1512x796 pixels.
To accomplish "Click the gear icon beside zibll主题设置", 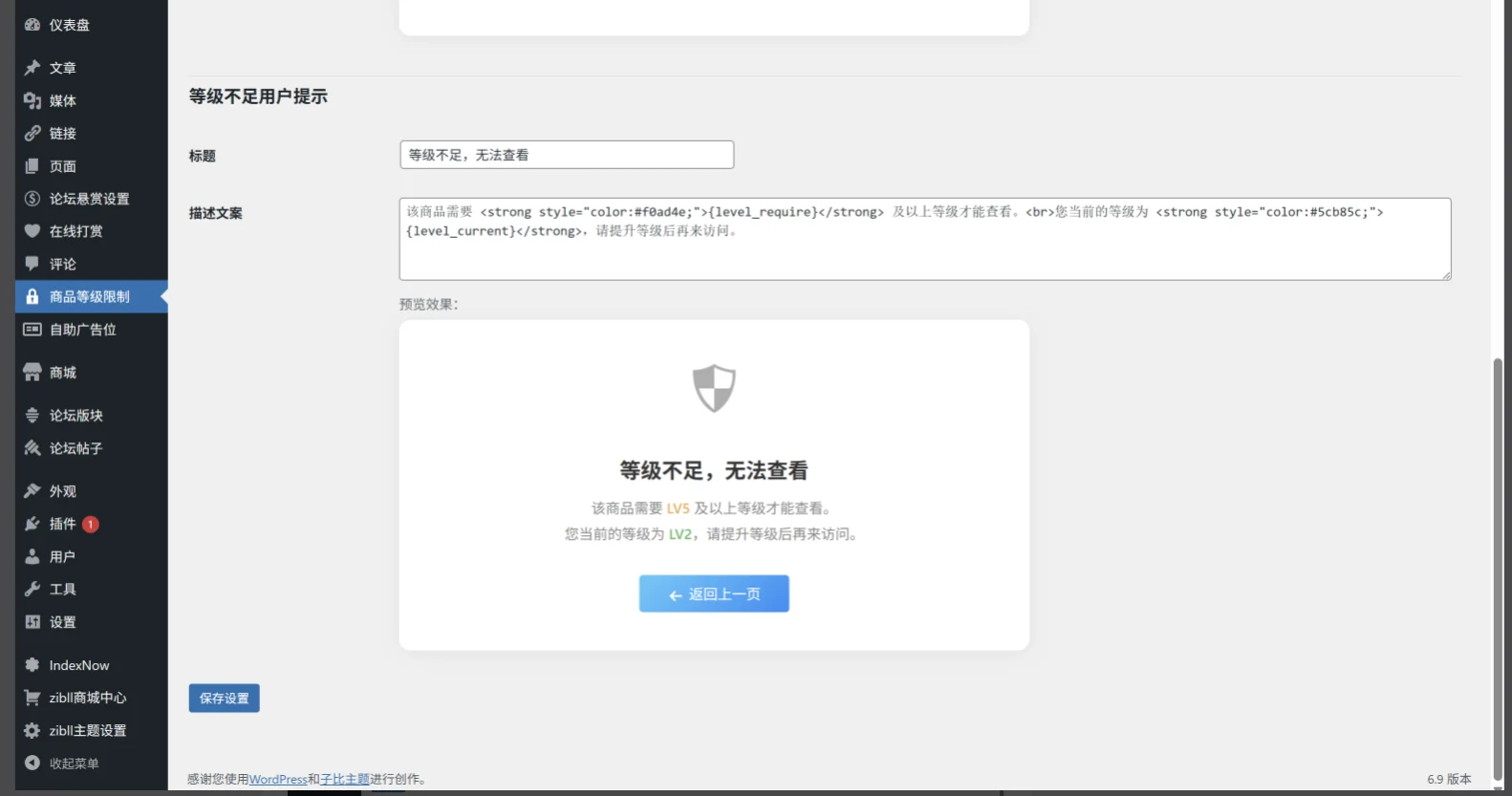I will tap(32, 730).
